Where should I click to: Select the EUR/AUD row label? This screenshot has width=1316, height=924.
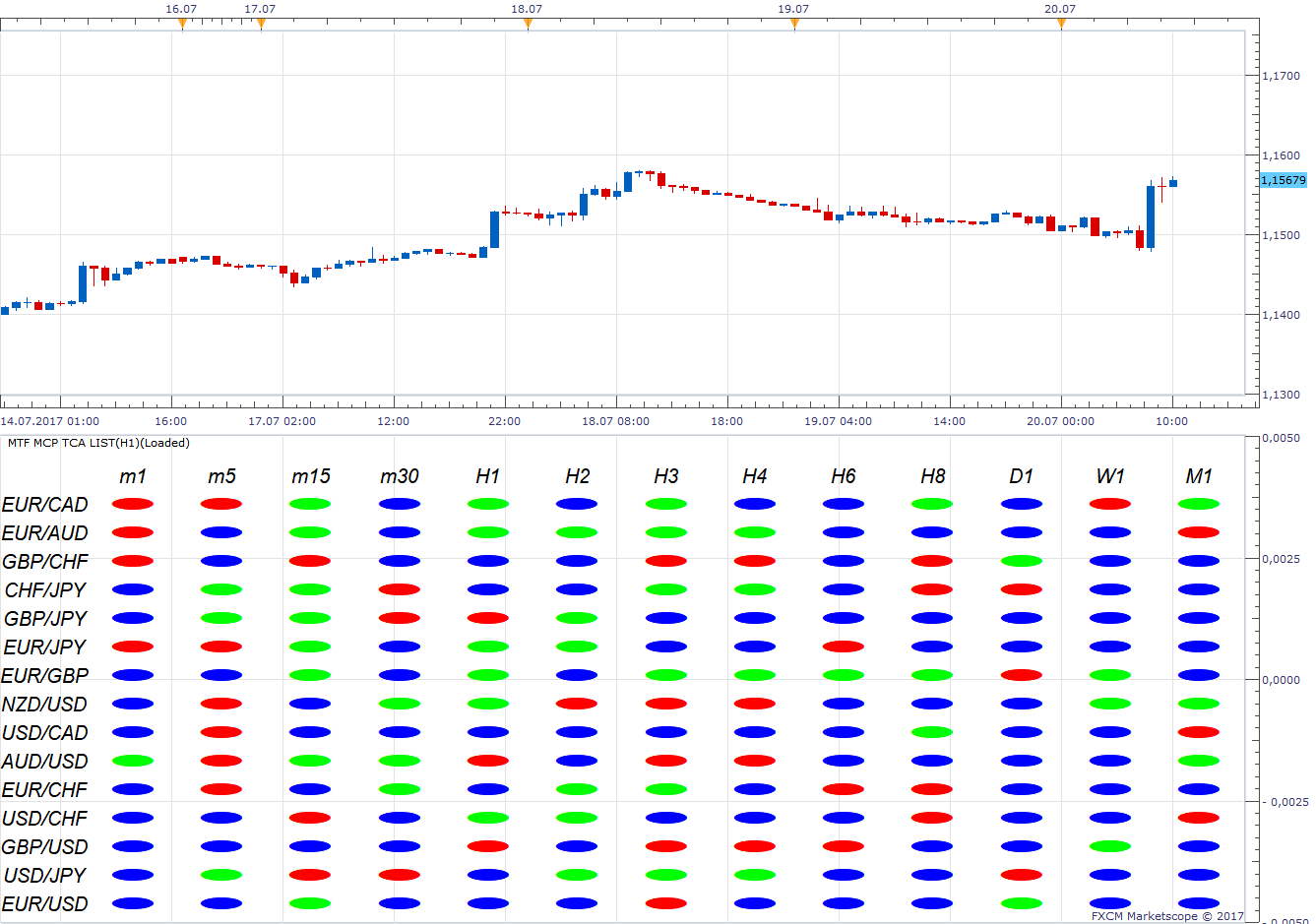(x=45, y=533)
